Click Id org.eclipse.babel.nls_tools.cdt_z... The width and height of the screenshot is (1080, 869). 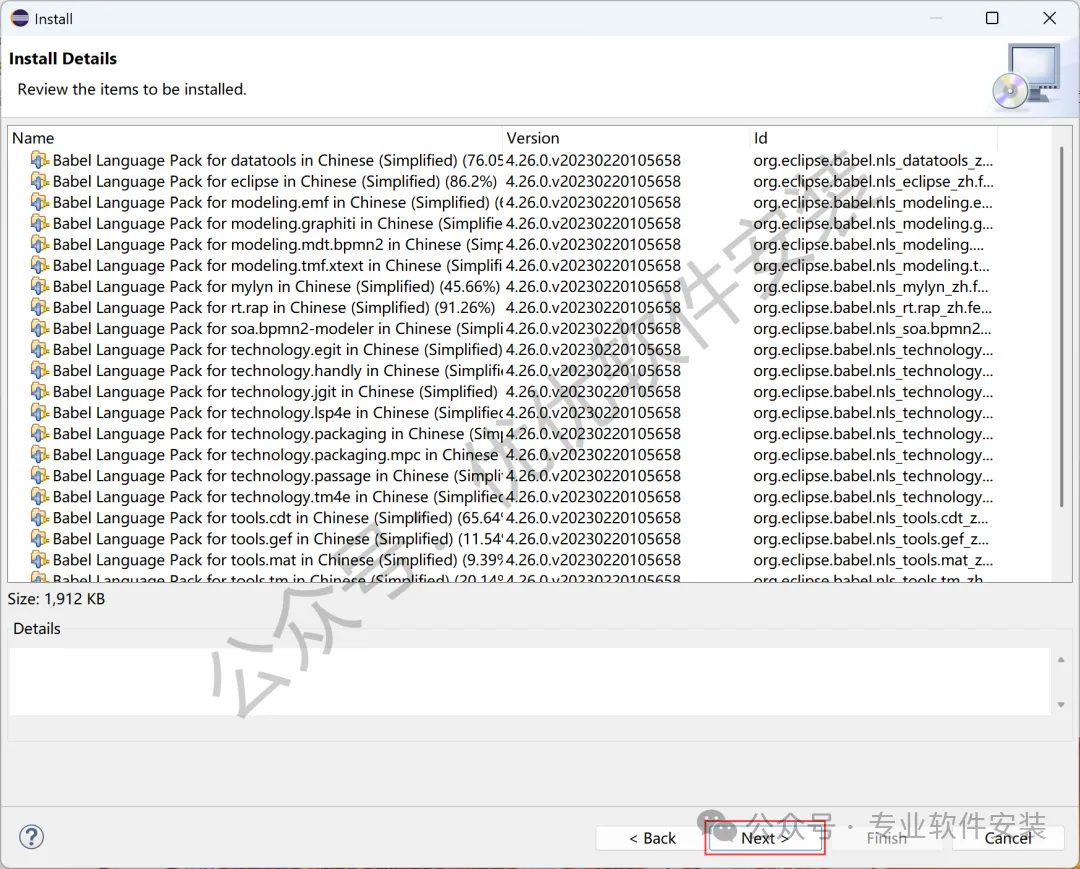pos(870,518)
